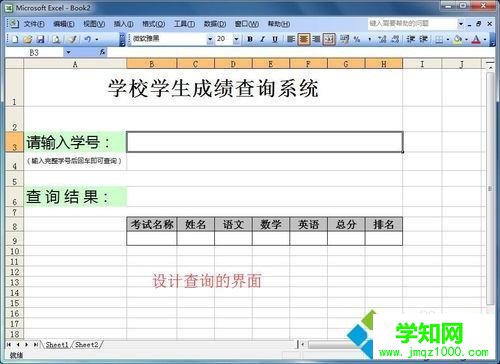Click the fx Insert Function button
The width and height of the screenshot is (500, 364).
[102, 52]
